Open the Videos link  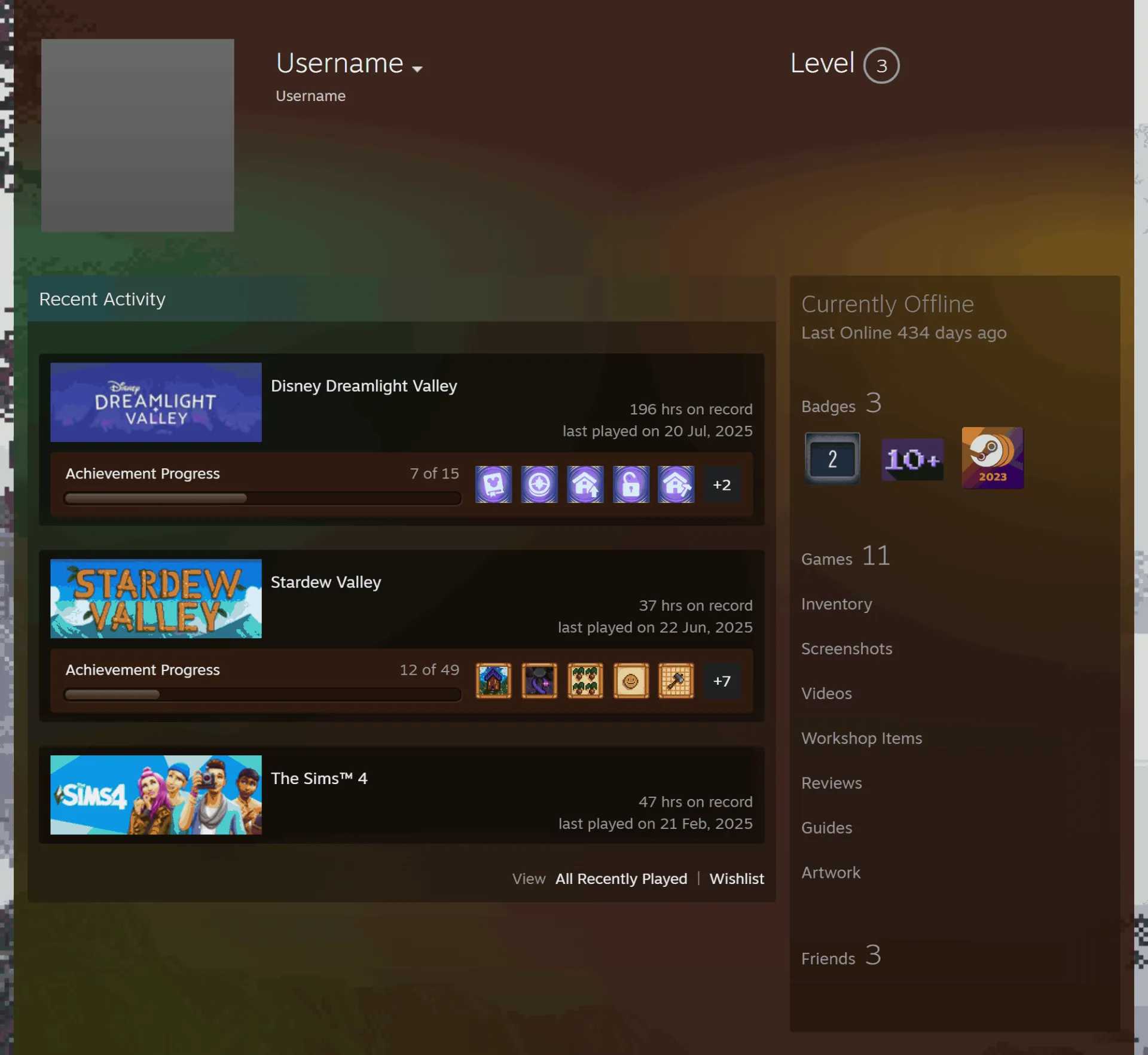[x=826, y=694]
